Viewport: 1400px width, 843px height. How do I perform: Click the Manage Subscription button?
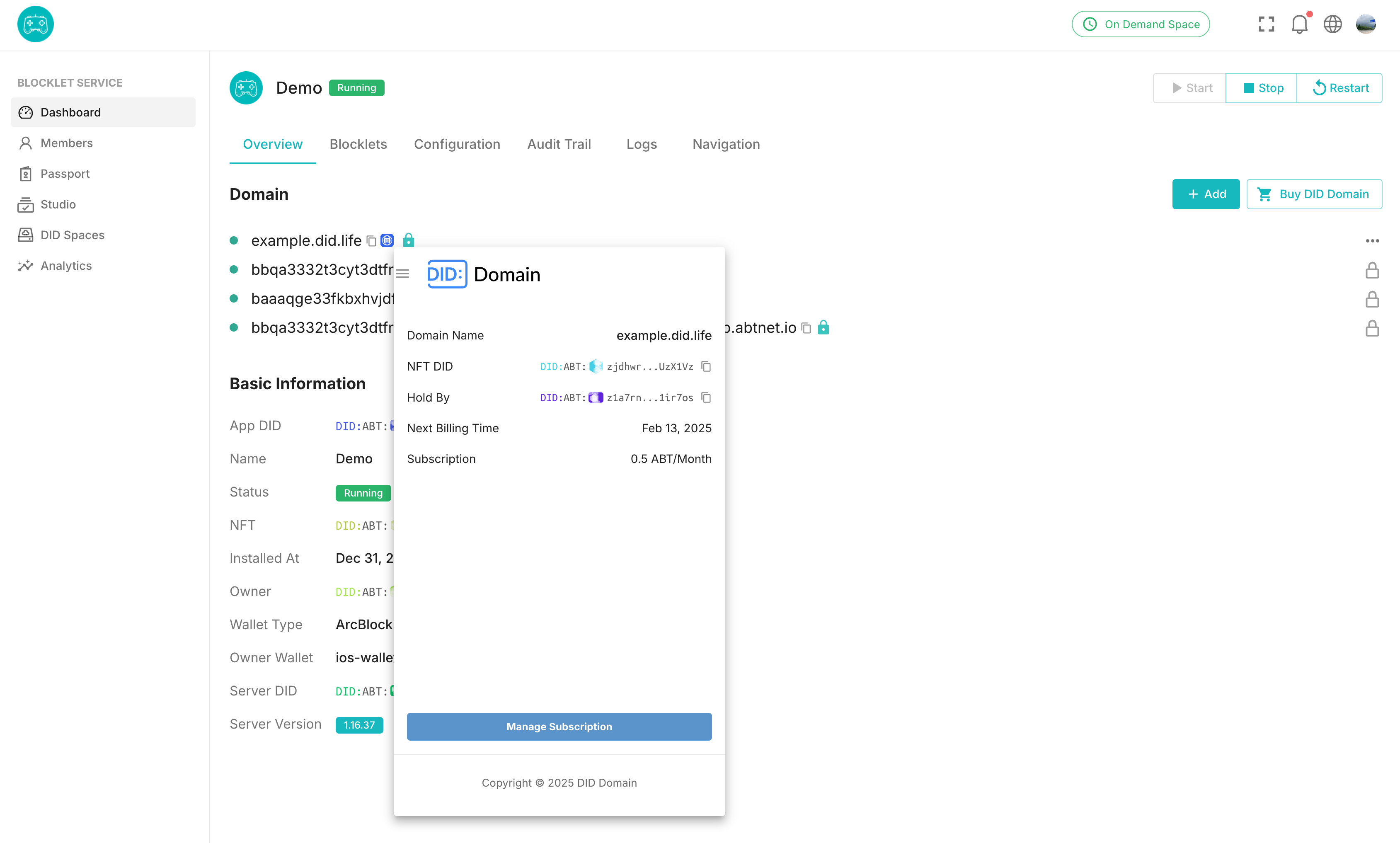559,727
